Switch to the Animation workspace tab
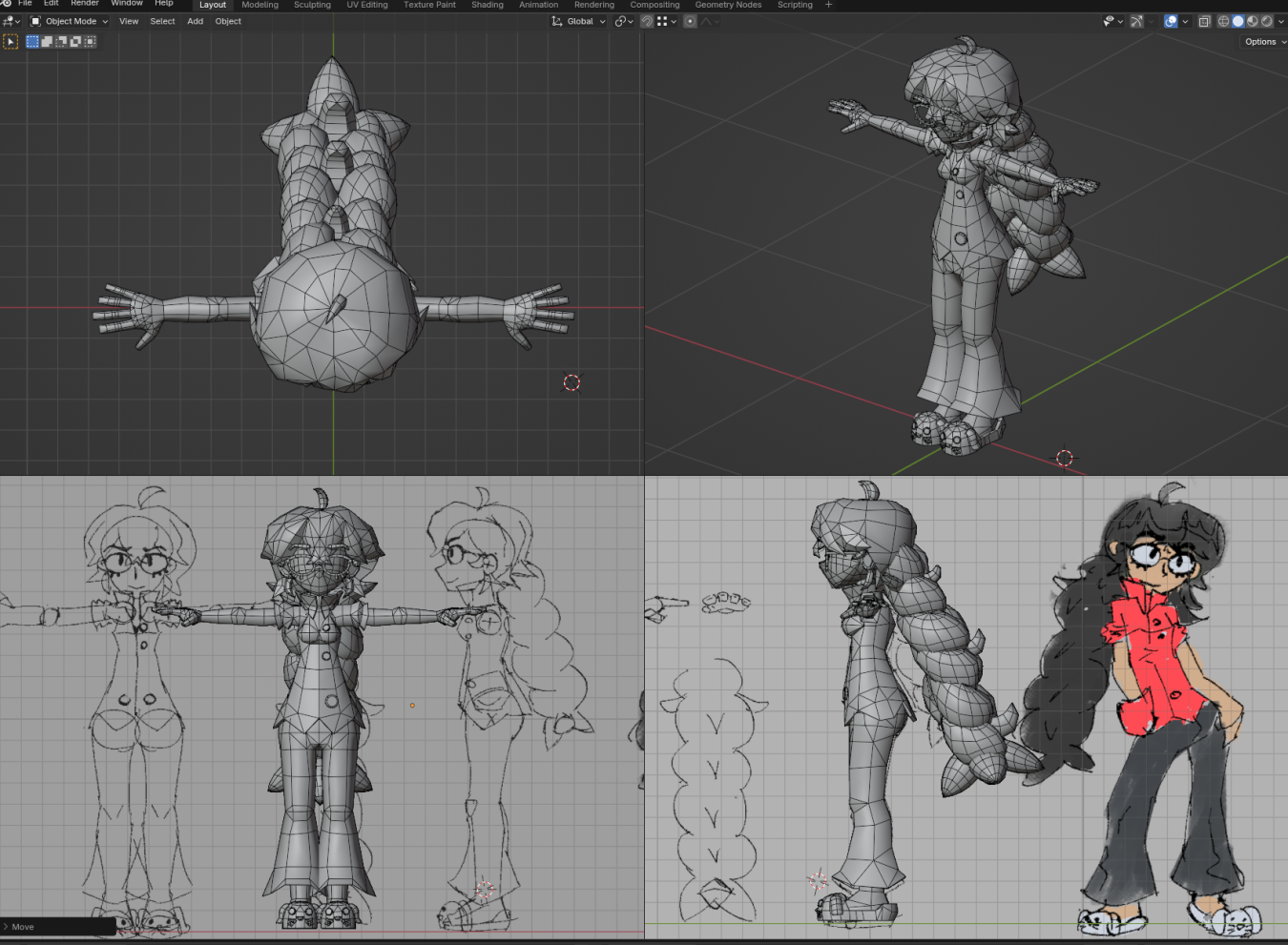The width and height of the screenshot is (1288, 945). 539,5
